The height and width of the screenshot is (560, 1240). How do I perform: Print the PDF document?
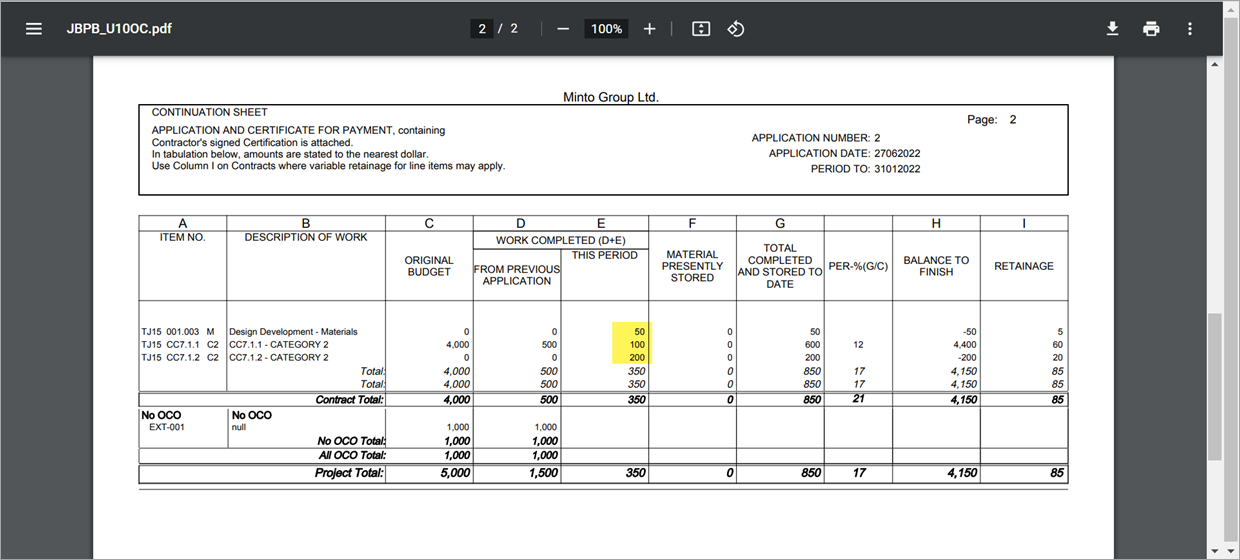pos(1151,29)
